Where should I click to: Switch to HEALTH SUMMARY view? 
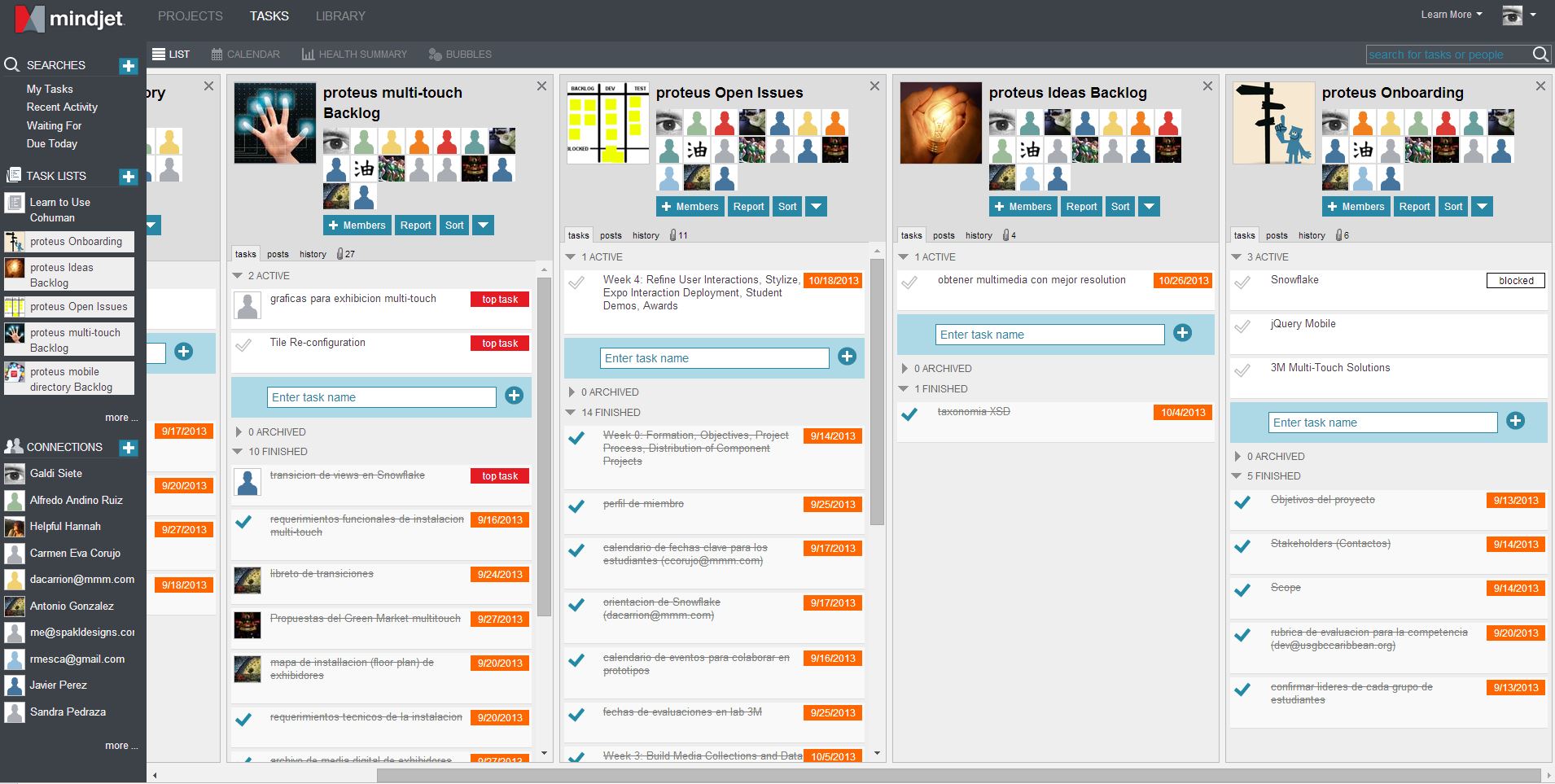click(354, 55)
